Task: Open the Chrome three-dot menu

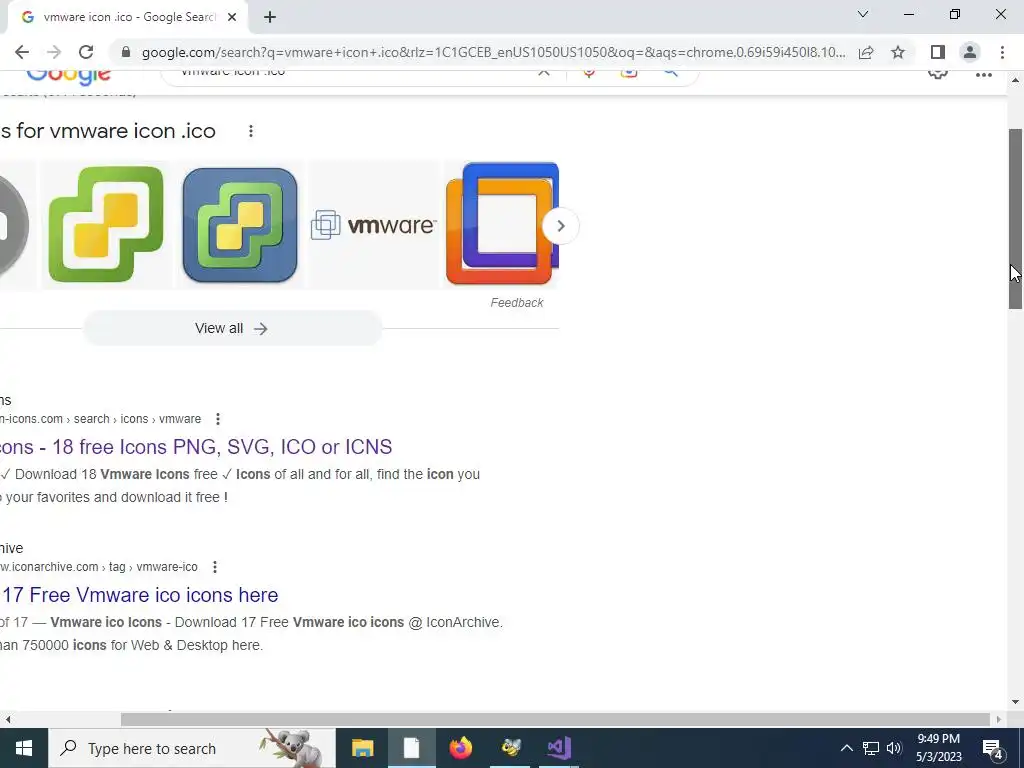Action: click(x=1002, y=52)
